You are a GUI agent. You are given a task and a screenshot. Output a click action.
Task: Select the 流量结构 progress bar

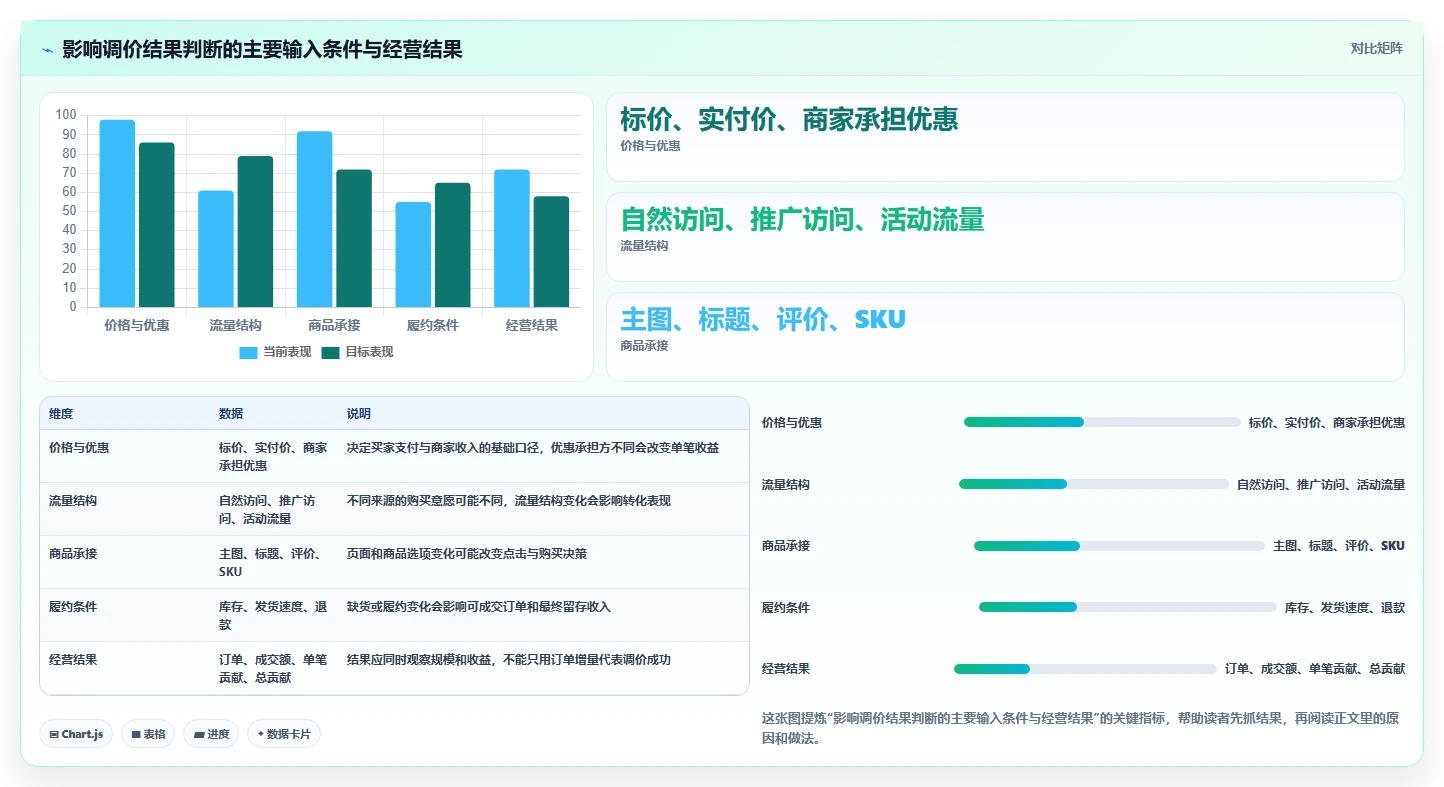pos(1094,484)
